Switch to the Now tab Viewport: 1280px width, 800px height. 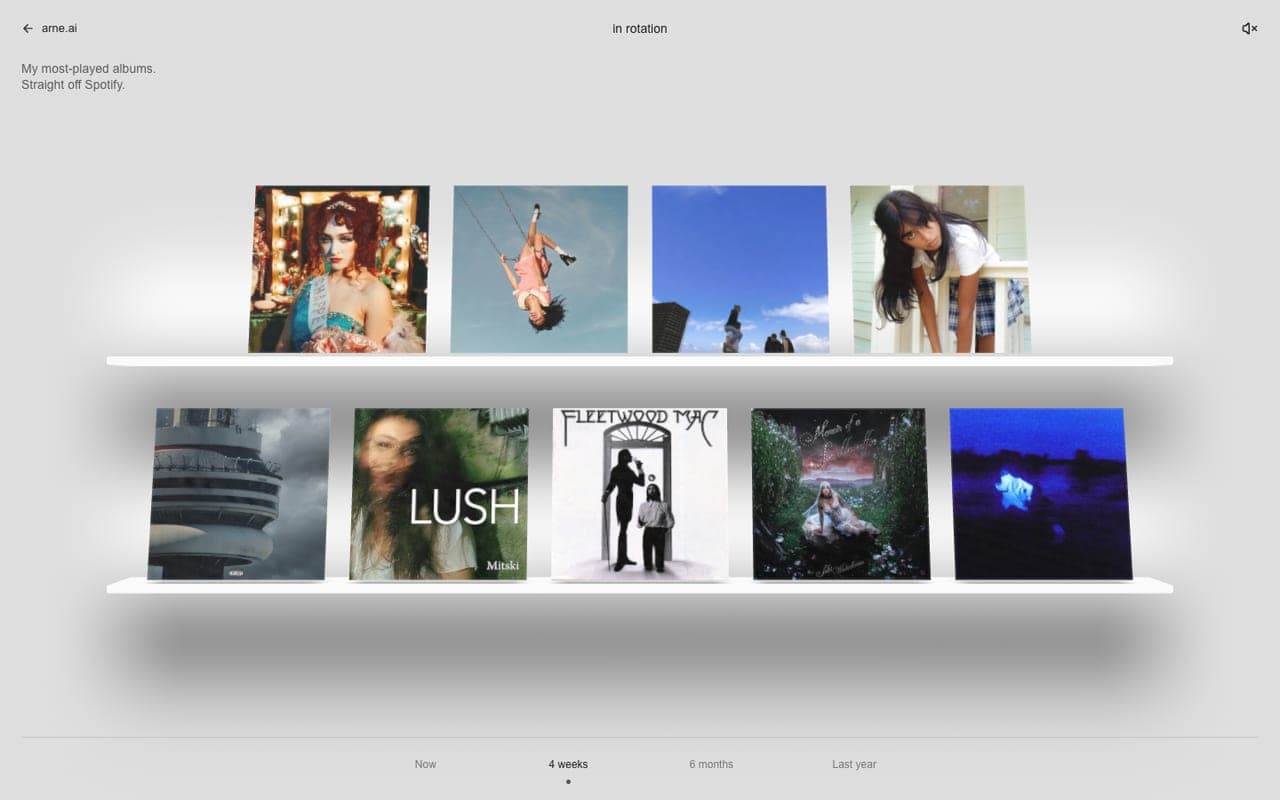[425, 764]
